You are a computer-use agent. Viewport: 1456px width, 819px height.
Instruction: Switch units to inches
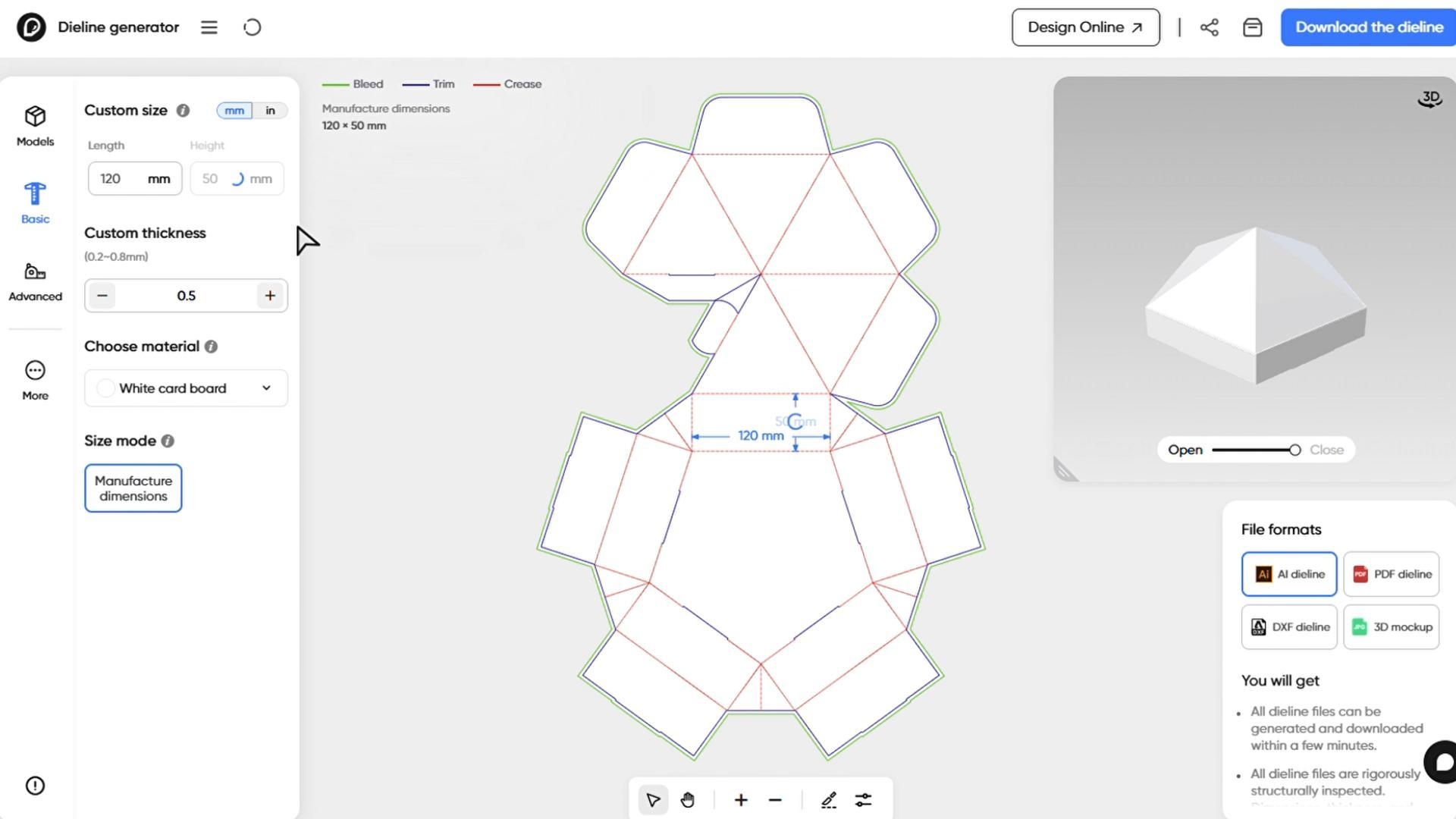coord(270,111)
